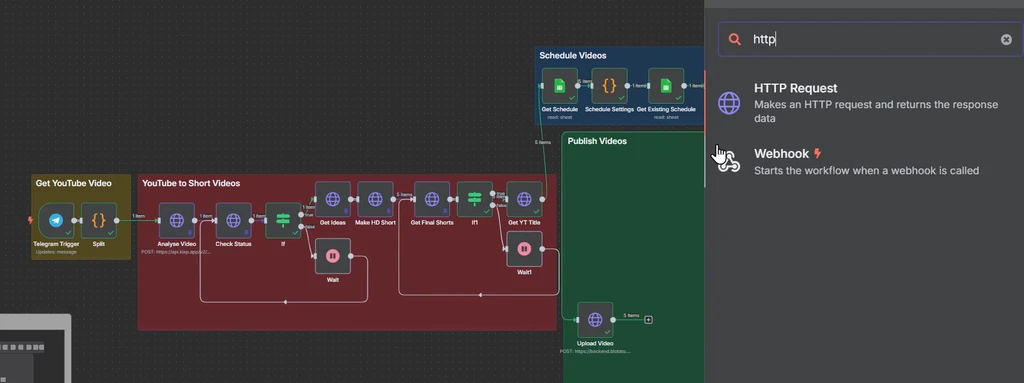Click the Webhook node icon
1024x383 pixels.
[x=729, y=162]
